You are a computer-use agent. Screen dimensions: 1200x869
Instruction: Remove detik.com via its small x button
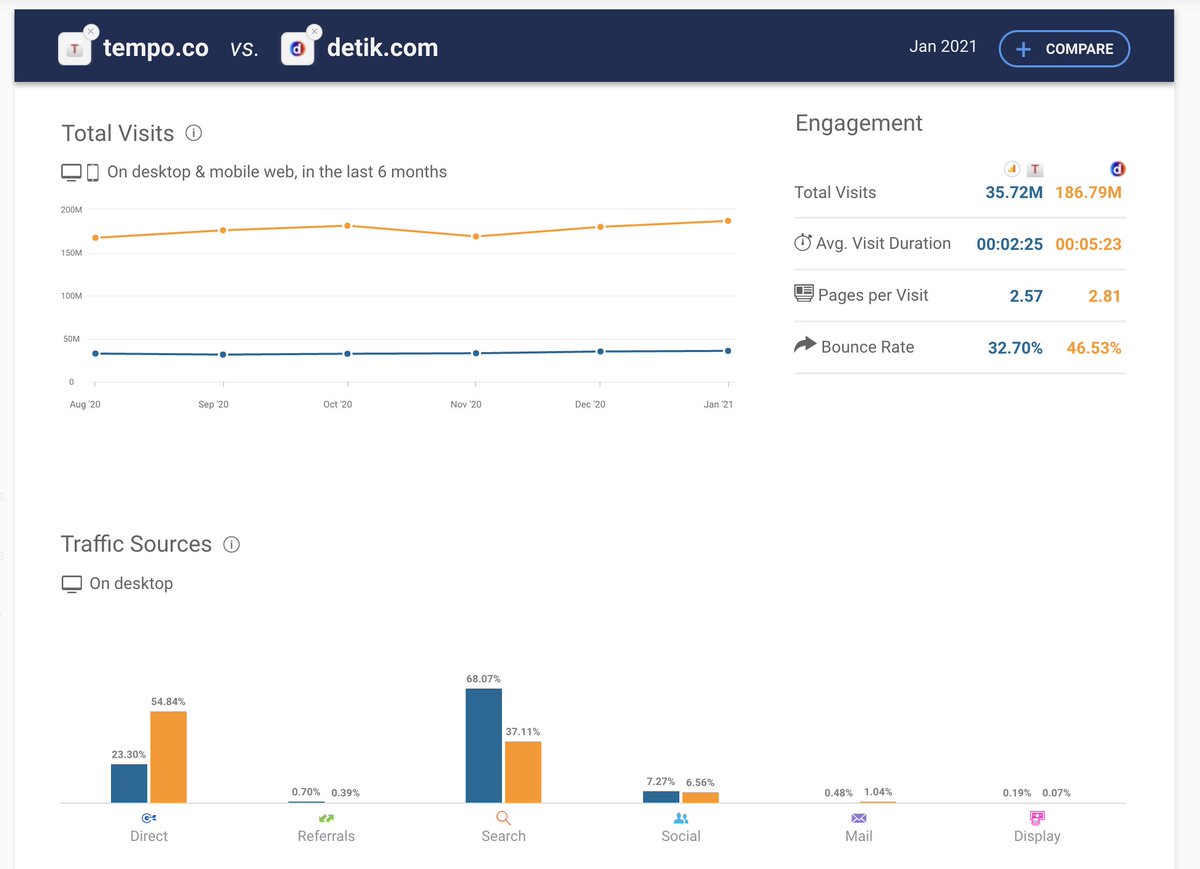pos(314,32)
